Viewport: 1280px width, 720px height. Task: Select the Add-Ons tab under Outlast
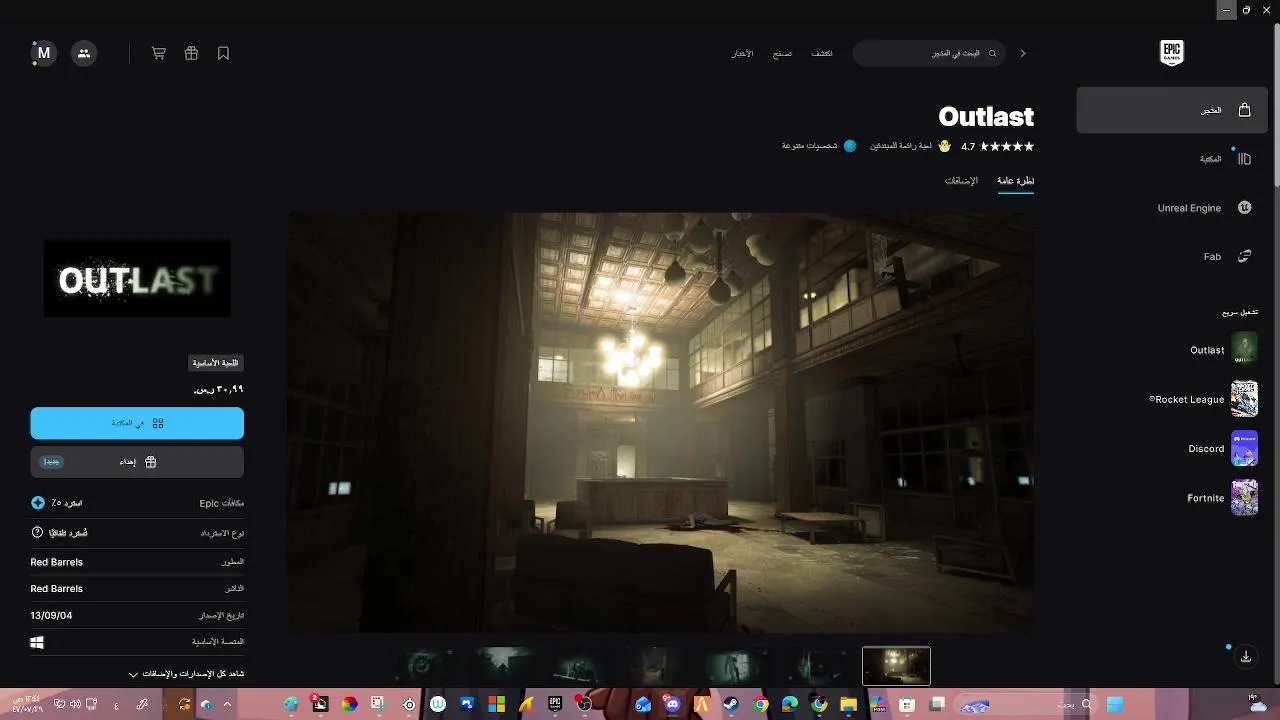[x=961, y=181]
